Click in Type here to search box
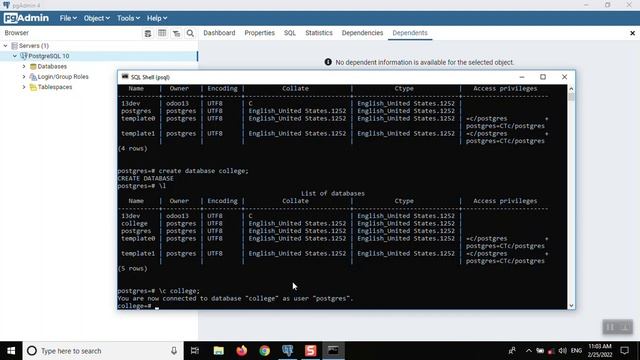The width and height of the screenshot is (640, 360). (x=102, y=351)
